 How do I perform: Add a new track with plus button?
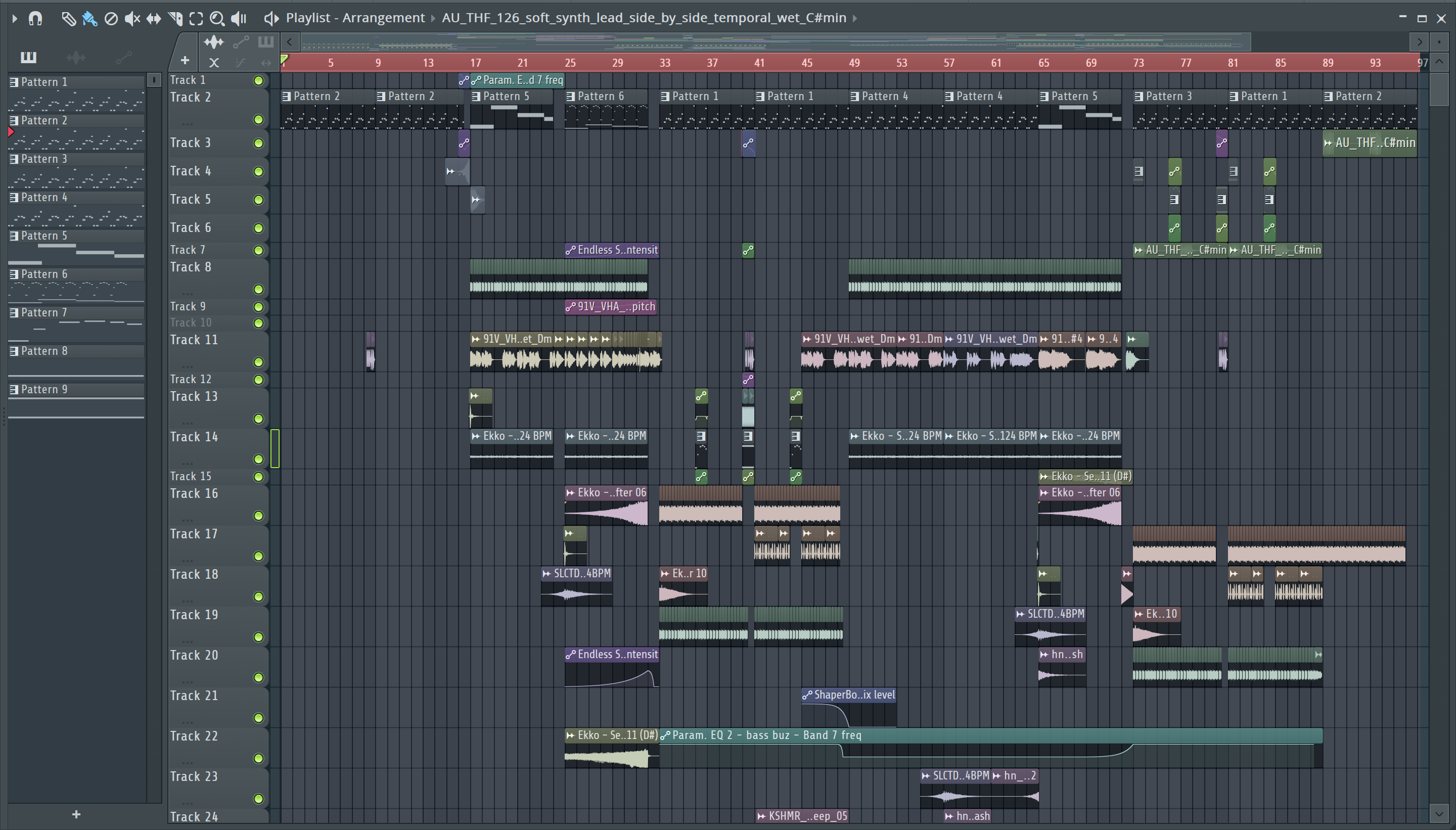tap(185, 61)
